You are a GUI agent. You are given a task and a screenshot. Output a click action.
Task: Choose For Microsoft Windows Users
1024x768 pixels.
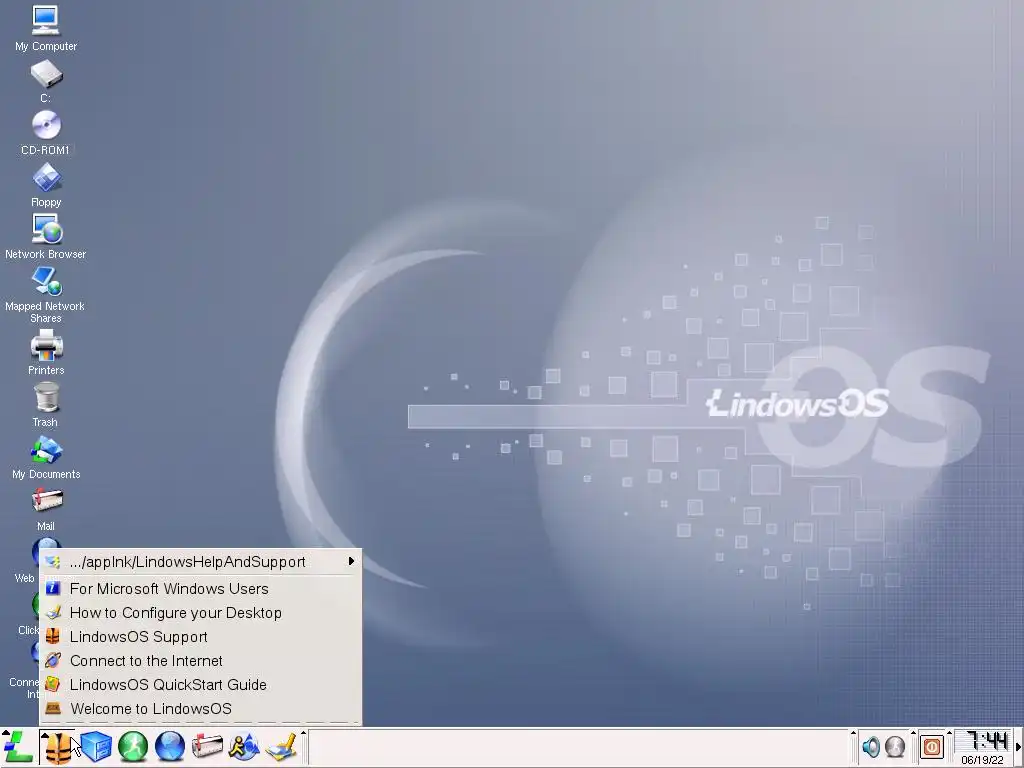click(x=200, y=588)
